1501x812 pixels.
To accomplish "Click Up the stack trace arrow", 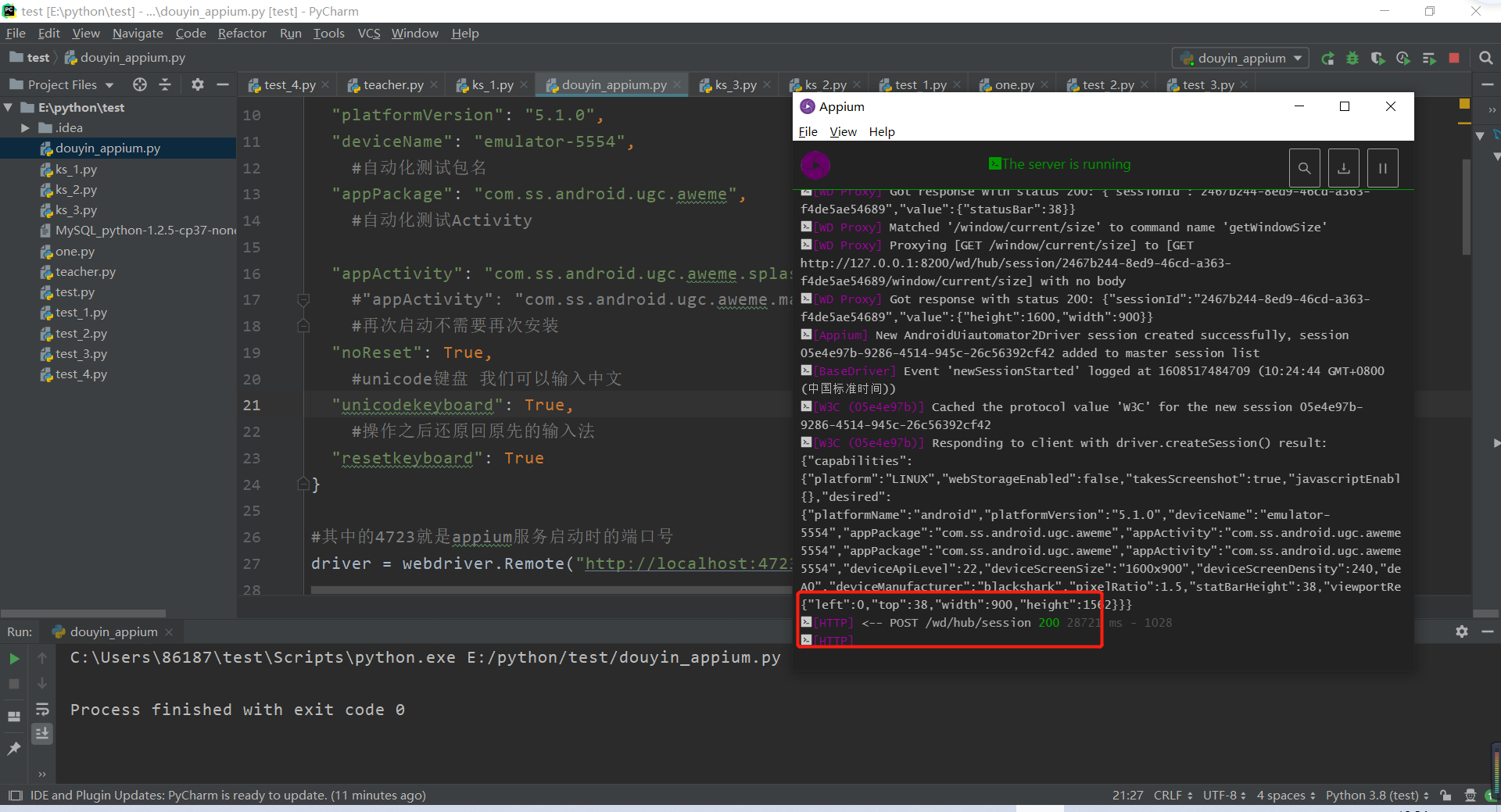I will click(42, 659).
